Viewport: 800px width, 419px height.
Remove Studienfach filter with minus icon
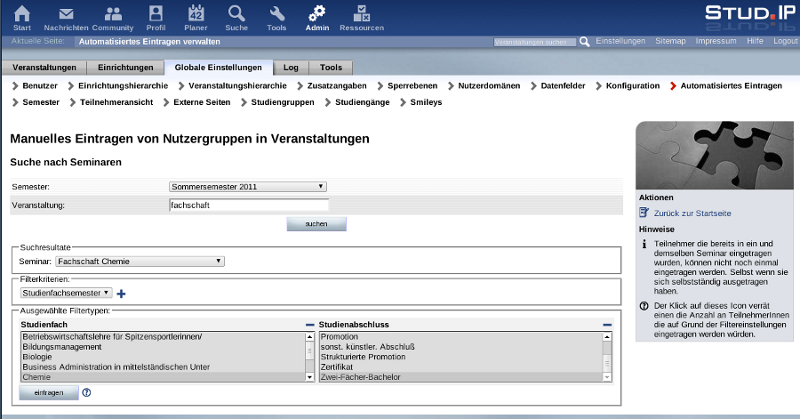310,325
